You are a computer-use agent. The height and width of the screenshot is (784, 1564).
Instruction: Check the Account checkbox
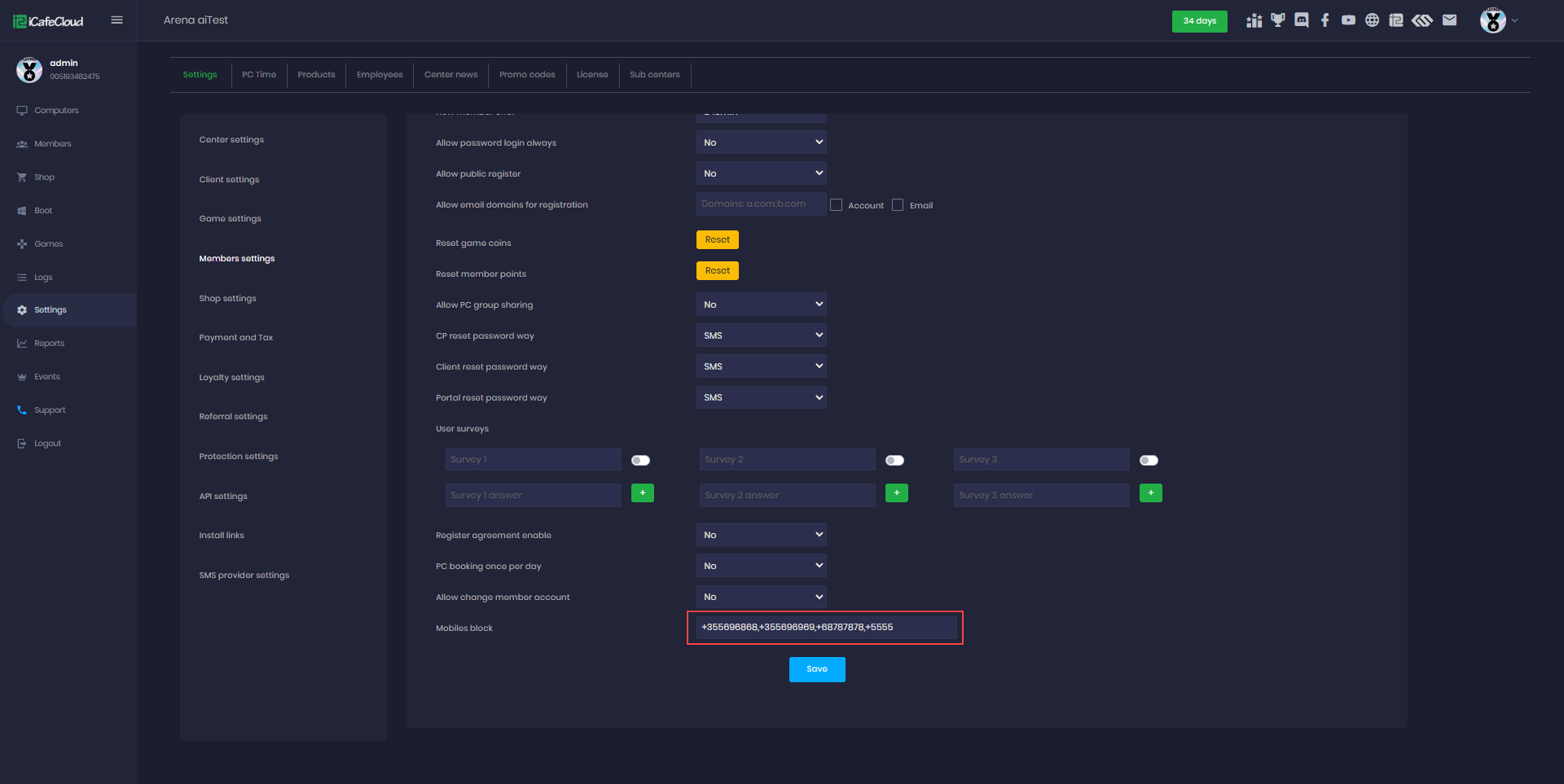tap(836, 205)
